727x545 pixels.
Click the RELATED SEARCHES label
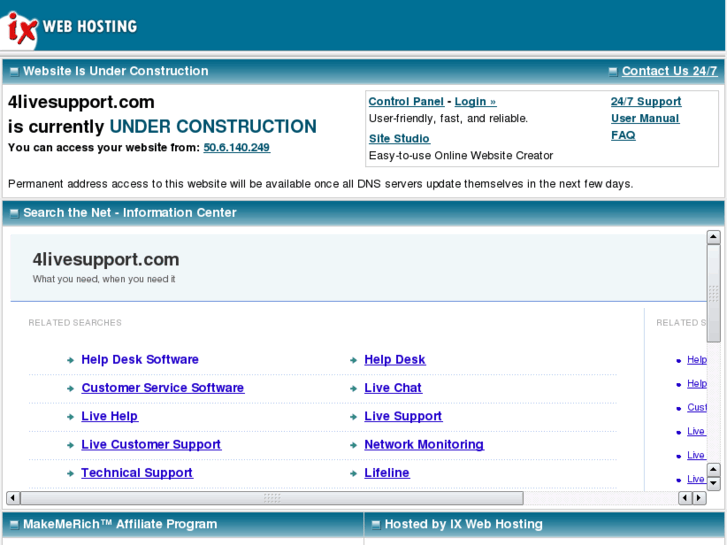(x=75, y=323)
